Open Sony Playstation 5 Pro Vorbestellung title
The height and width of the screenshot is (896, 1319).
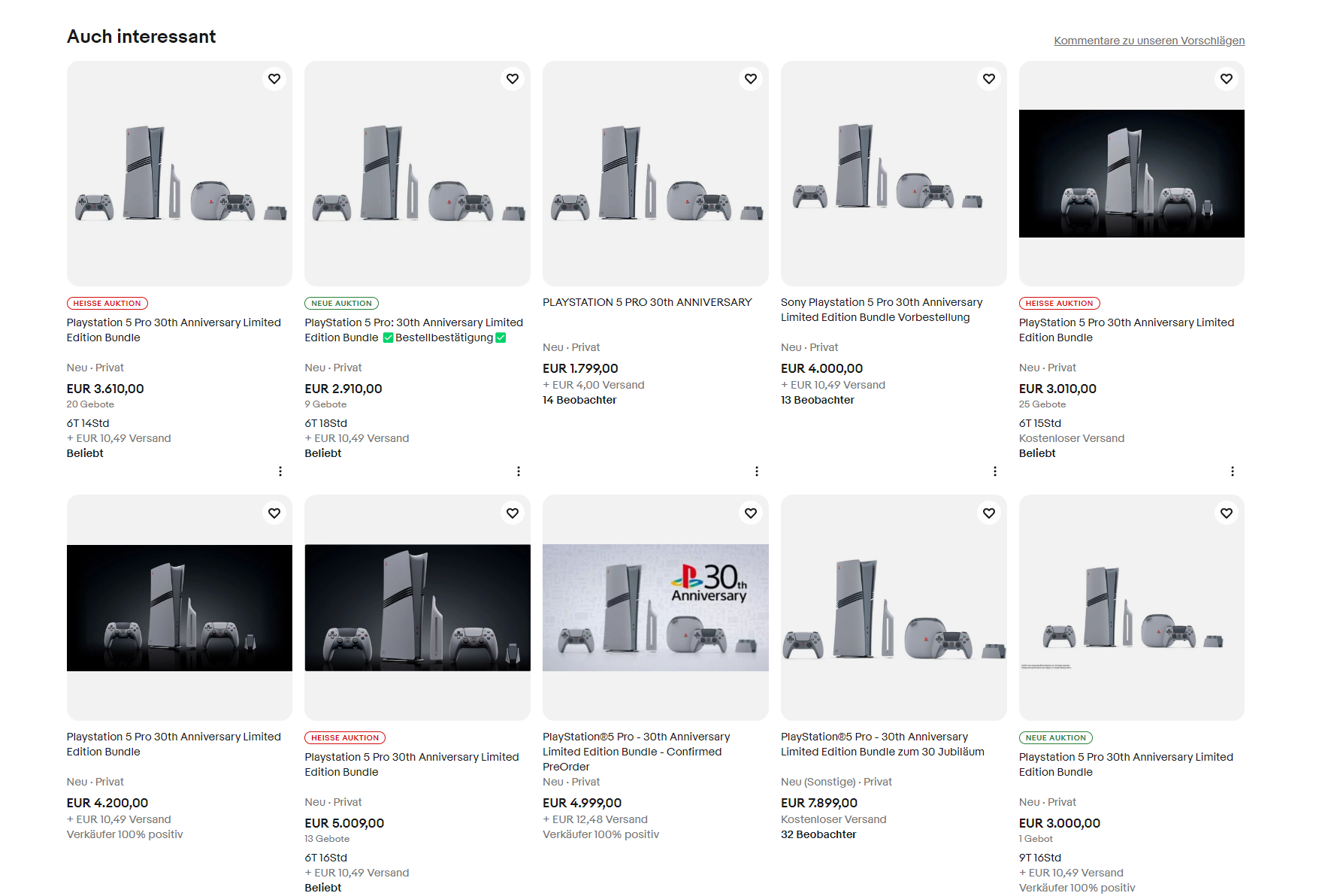click(x=882, y=310)
